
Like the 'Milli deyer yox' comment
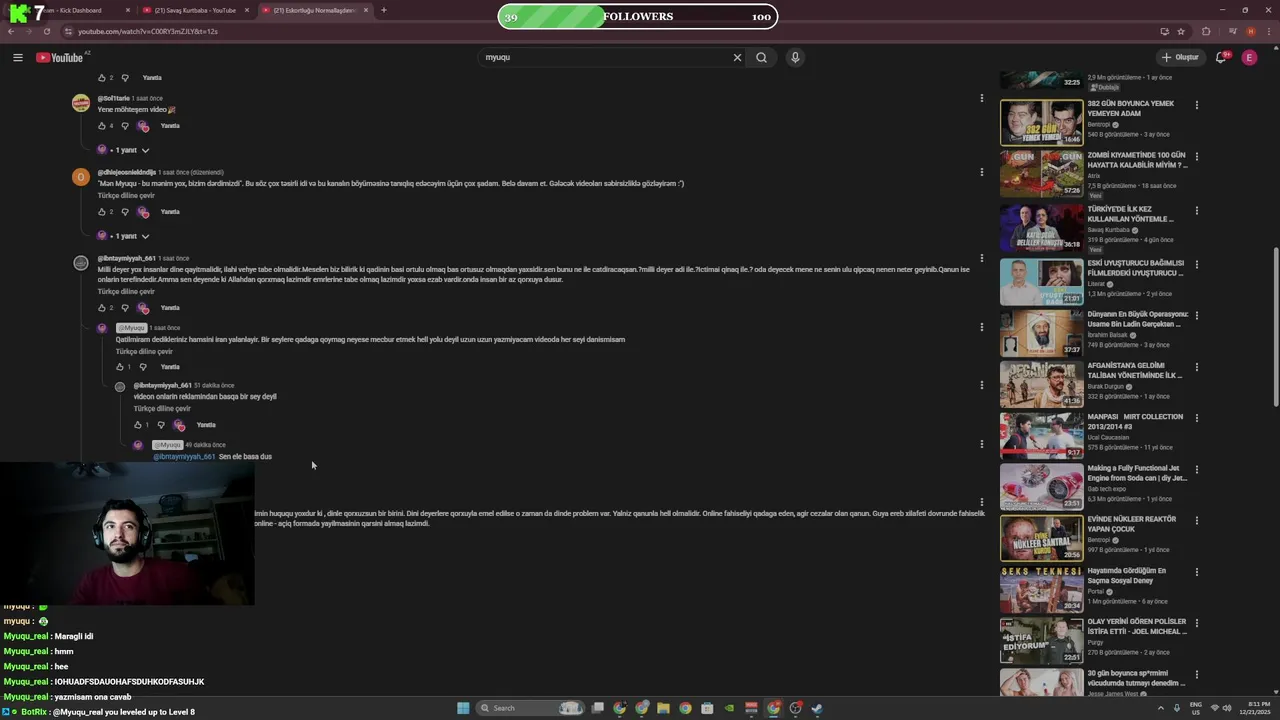coord(101,308)
